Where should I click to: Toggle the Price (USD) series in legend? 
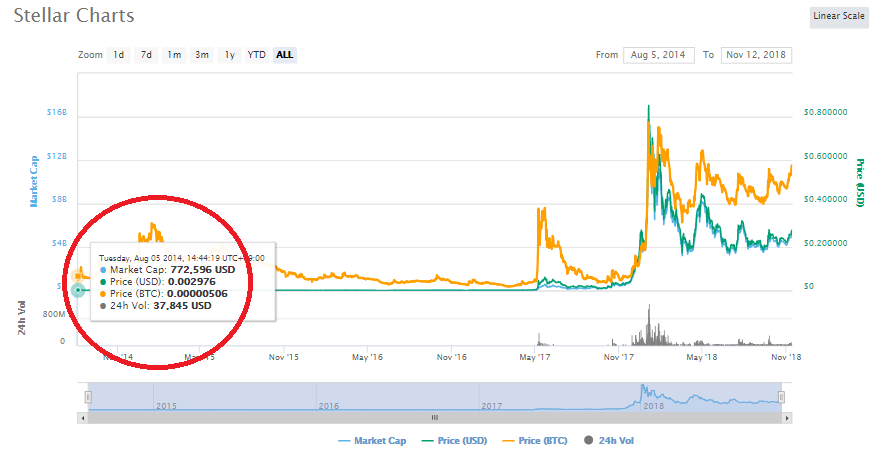pyautogui.click(x=454, y=441)
